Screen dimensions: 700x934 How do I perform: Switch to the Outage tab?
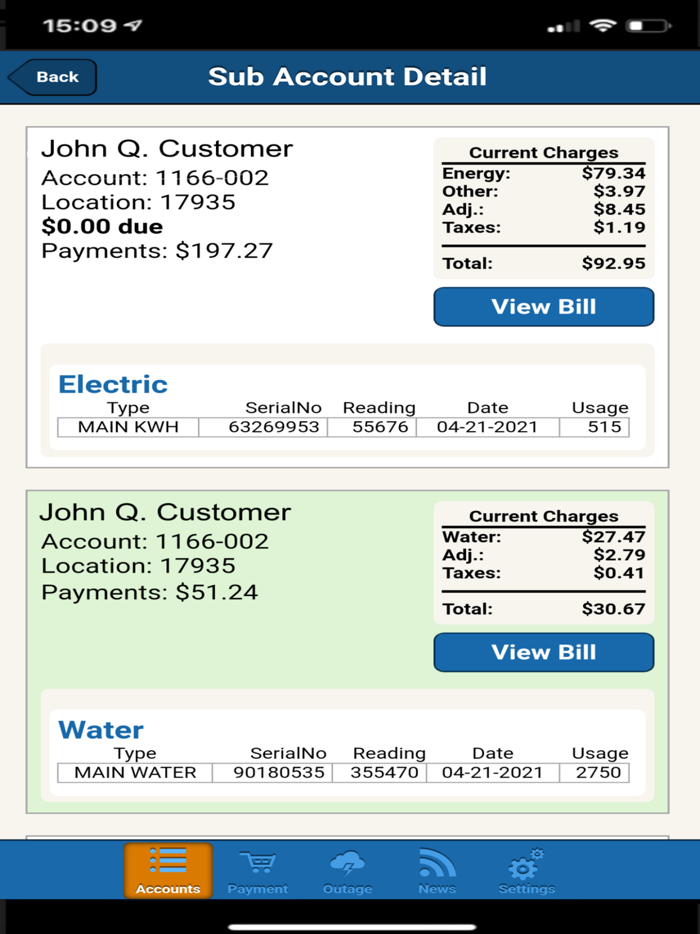pyautogui.click(x=347, y=871)
